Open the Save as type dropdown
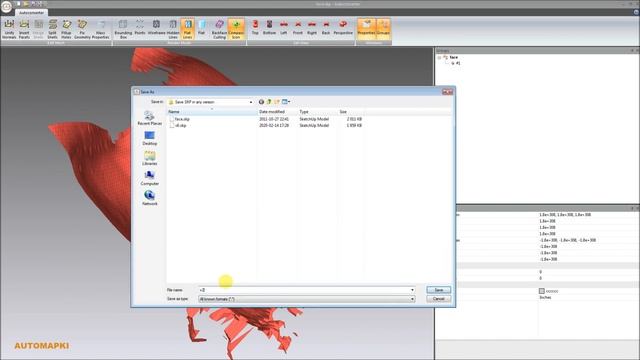 click(x=307, y=299)
